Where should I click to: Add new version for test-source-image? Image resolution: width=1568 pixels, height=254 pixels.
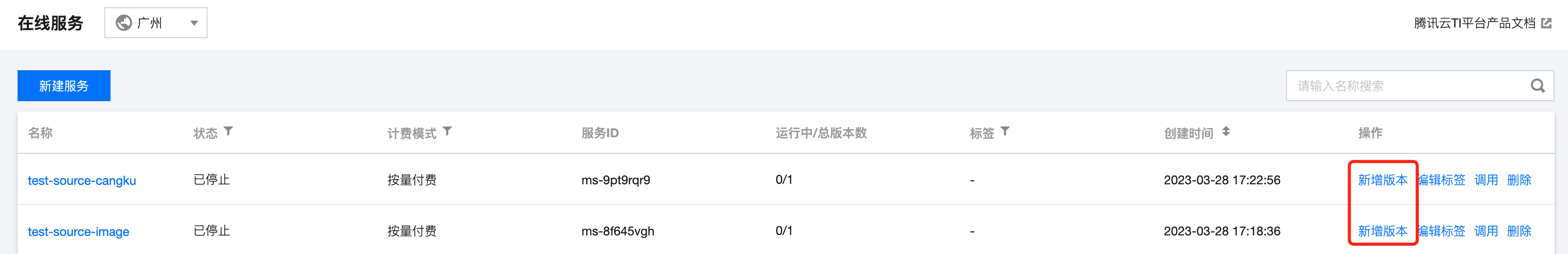tap(1383, 231)
